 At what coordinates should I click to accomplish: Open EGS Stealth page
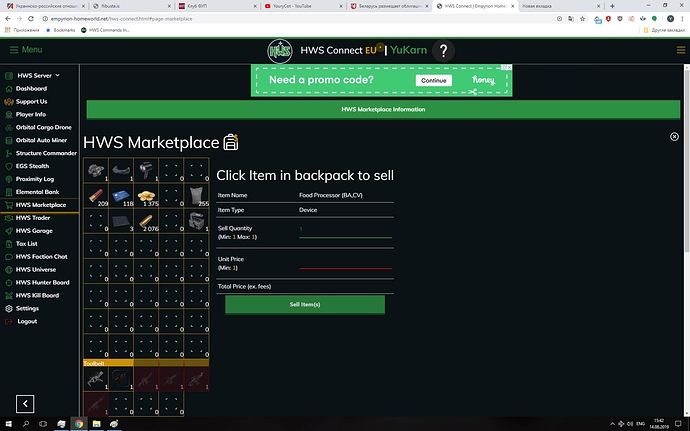(x=32, y=166)
